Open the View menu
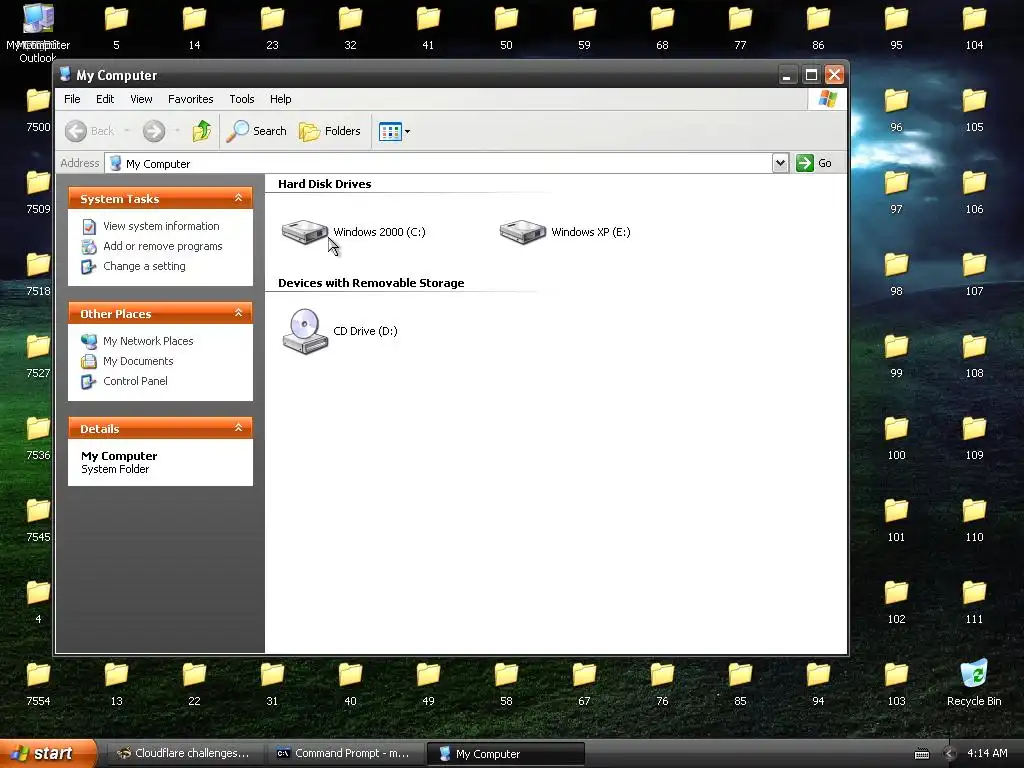This screenshot has height=768, width=1024. pyautogui.click(x=141, y=99)
